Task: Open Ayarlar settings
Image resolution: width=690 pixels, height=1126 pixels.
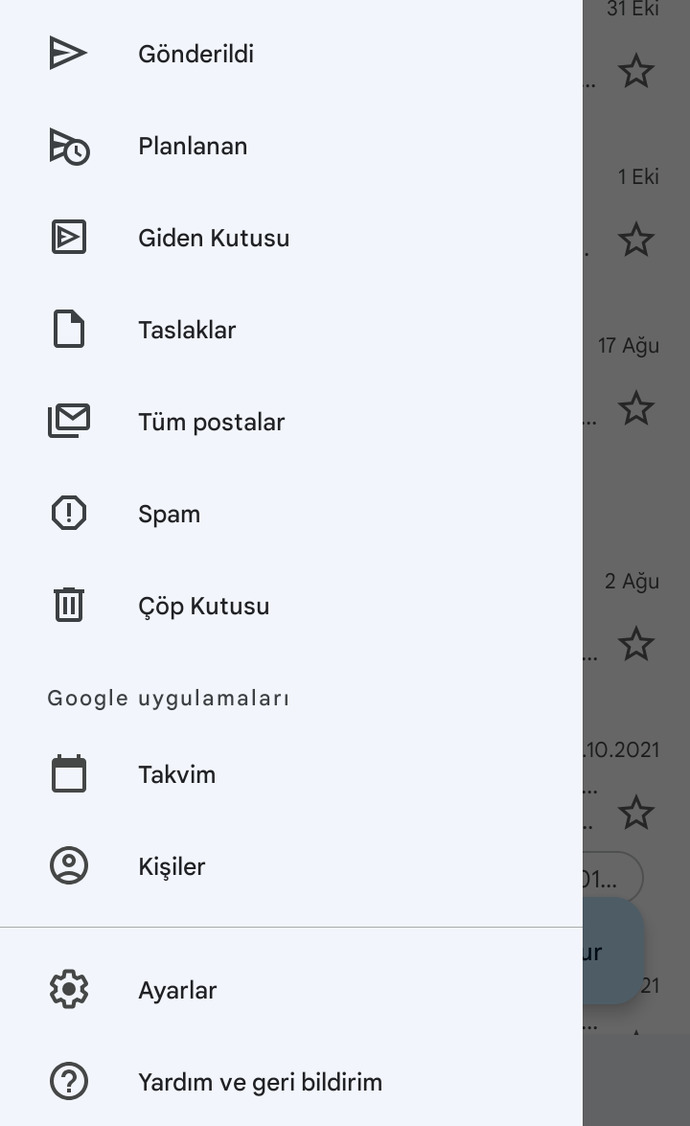Action: tap(291, 990)
